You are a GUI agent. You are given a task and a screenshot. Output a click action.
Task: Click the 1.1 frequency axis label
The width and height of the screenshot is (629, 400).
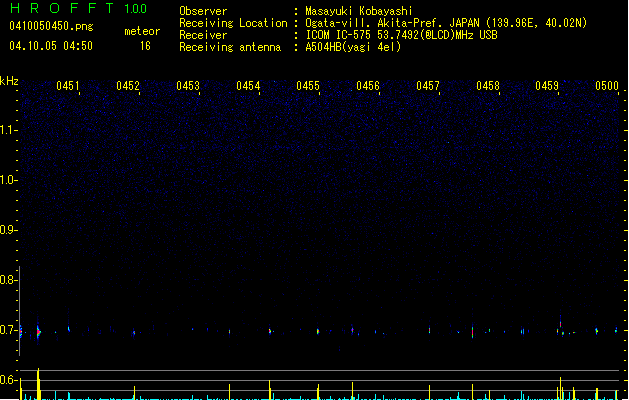9,129
